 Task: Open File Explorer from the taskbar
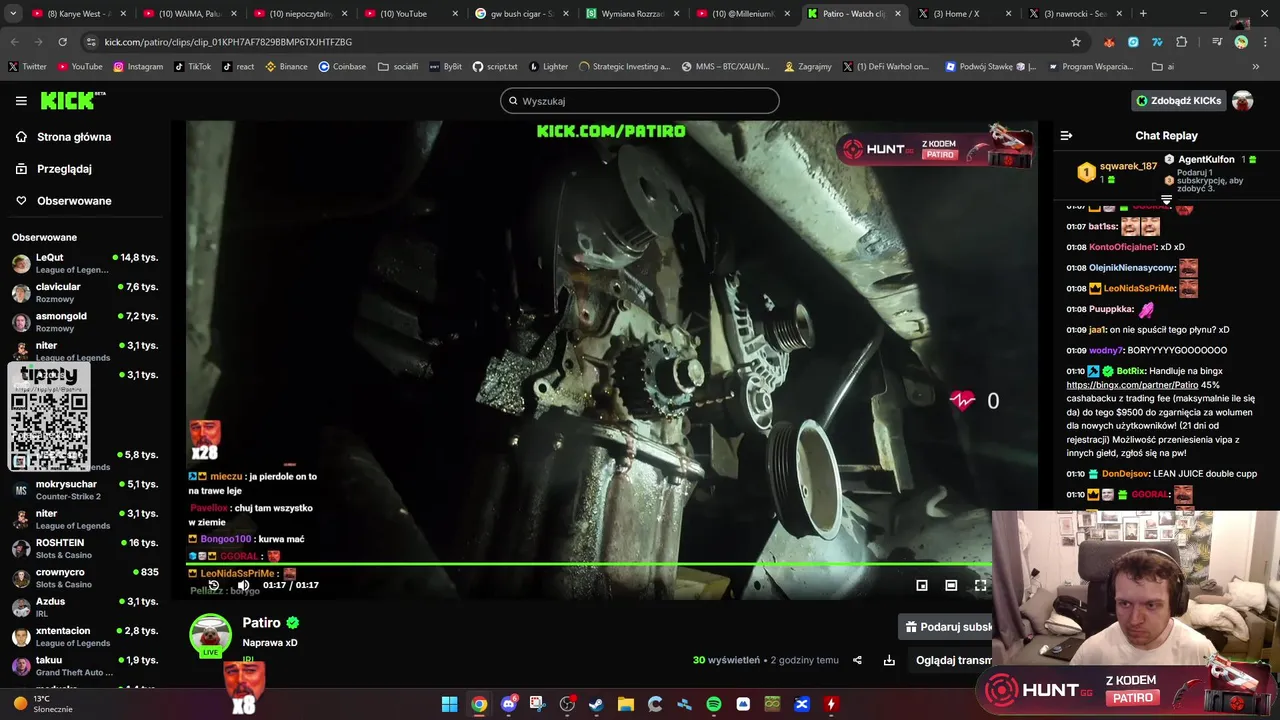pyautogui.click(x=626, y=704)
